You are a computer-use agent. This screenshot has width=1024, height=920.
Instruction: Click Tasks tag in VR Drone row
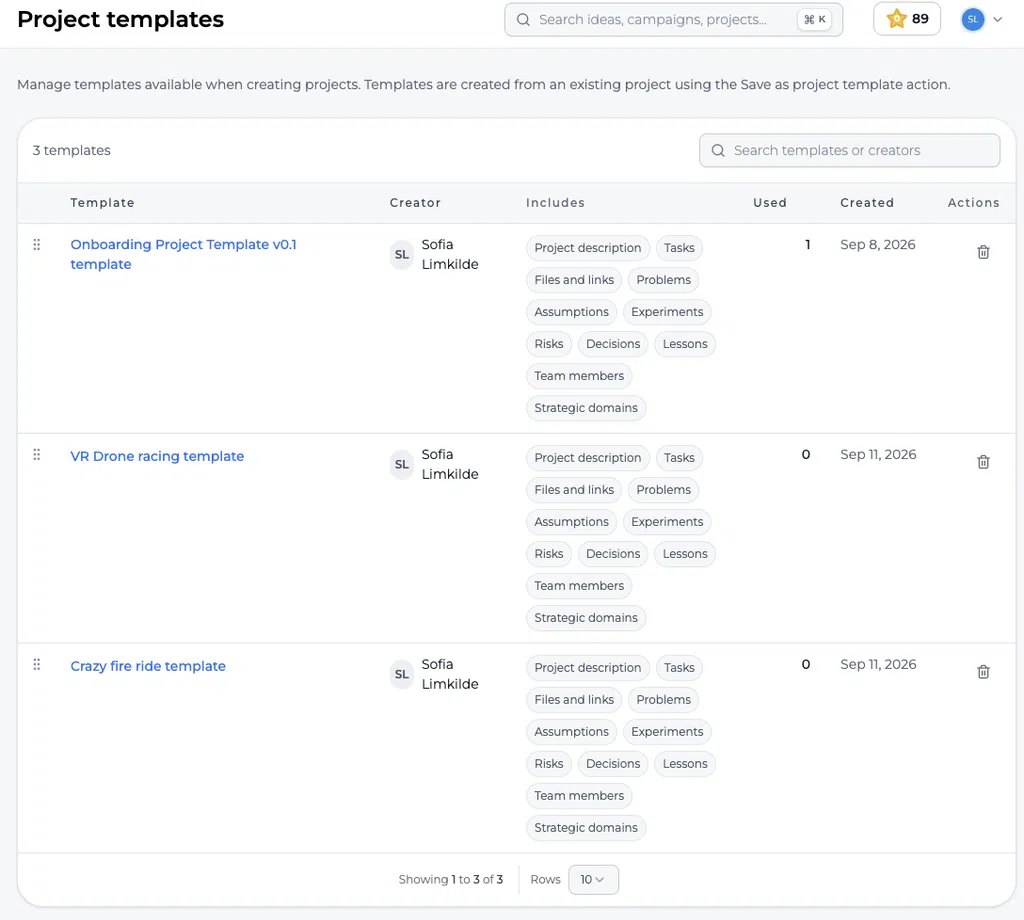point(679,458)
